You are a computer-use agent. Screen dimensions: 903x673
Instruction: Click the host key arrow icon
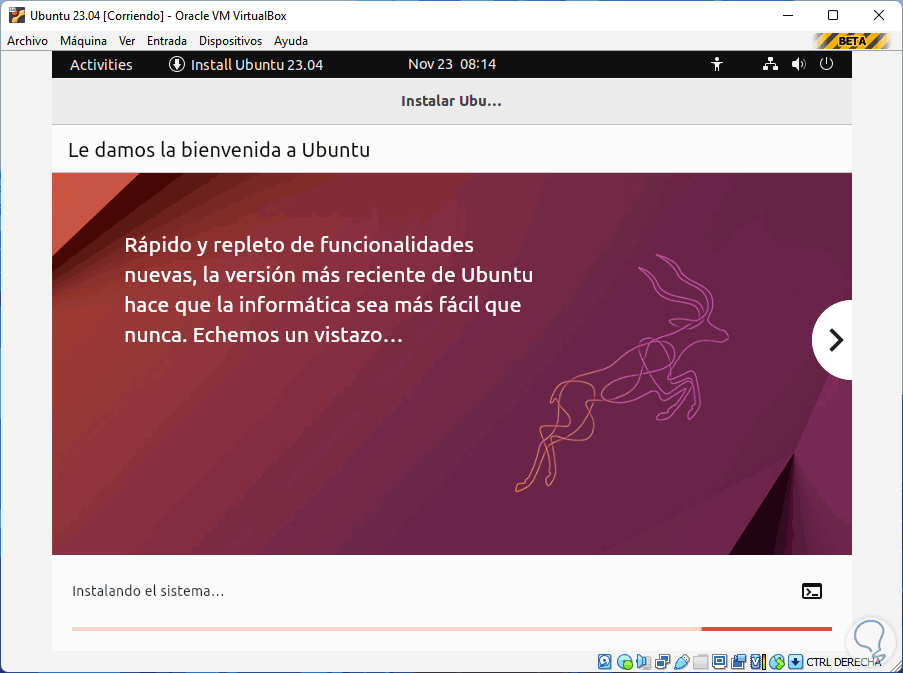point(795,661)
